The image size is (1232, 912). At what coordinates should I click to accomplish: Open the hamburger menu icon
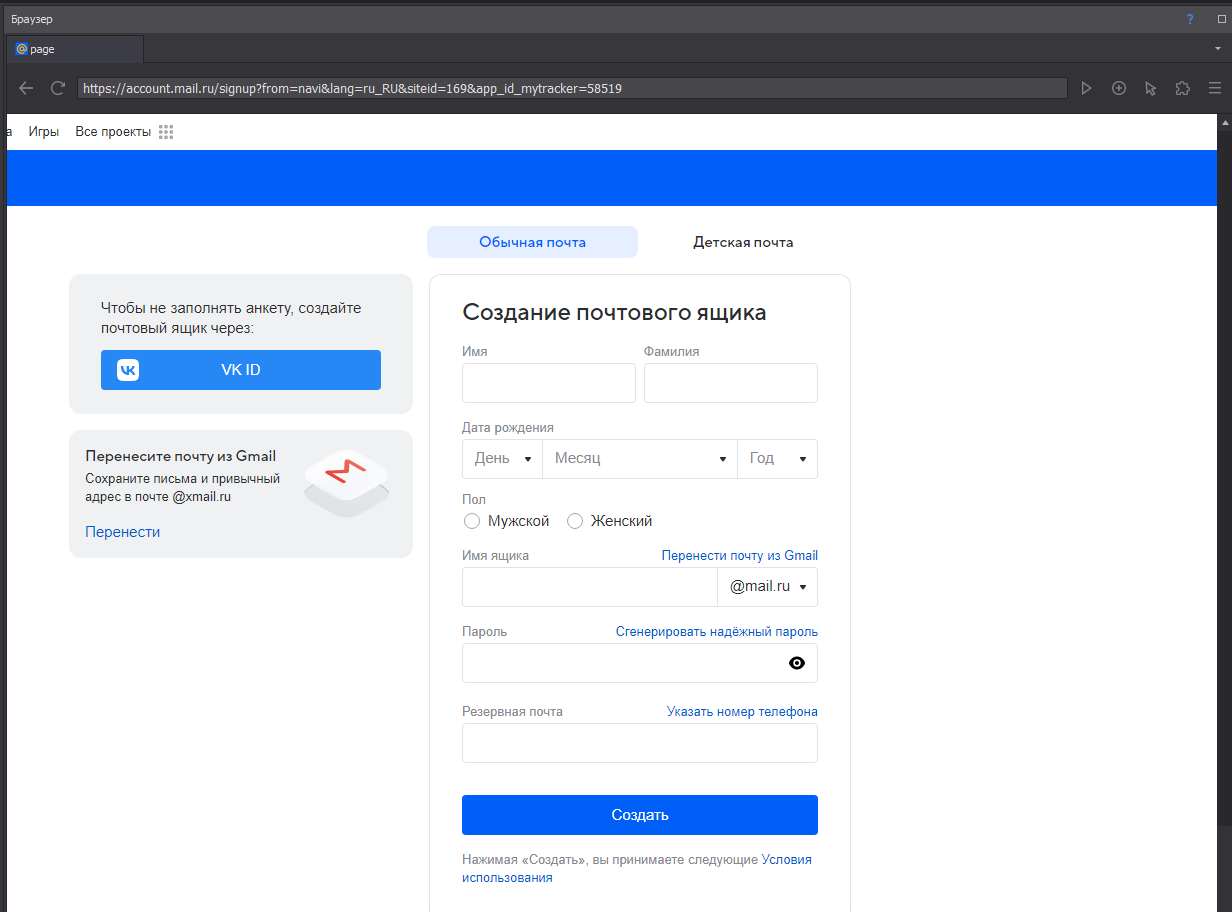tap(1214, 88)
